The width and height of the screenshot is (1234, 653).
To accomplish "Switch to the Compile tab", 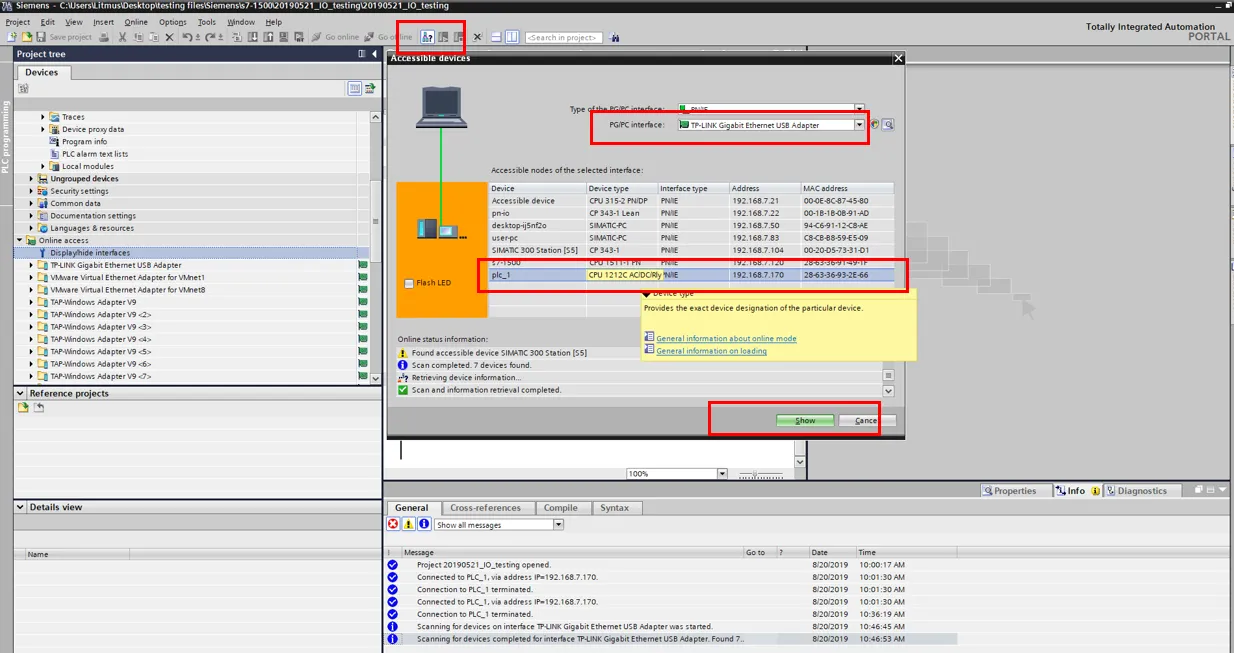I will pyautogui.click(x=561, y=508).
